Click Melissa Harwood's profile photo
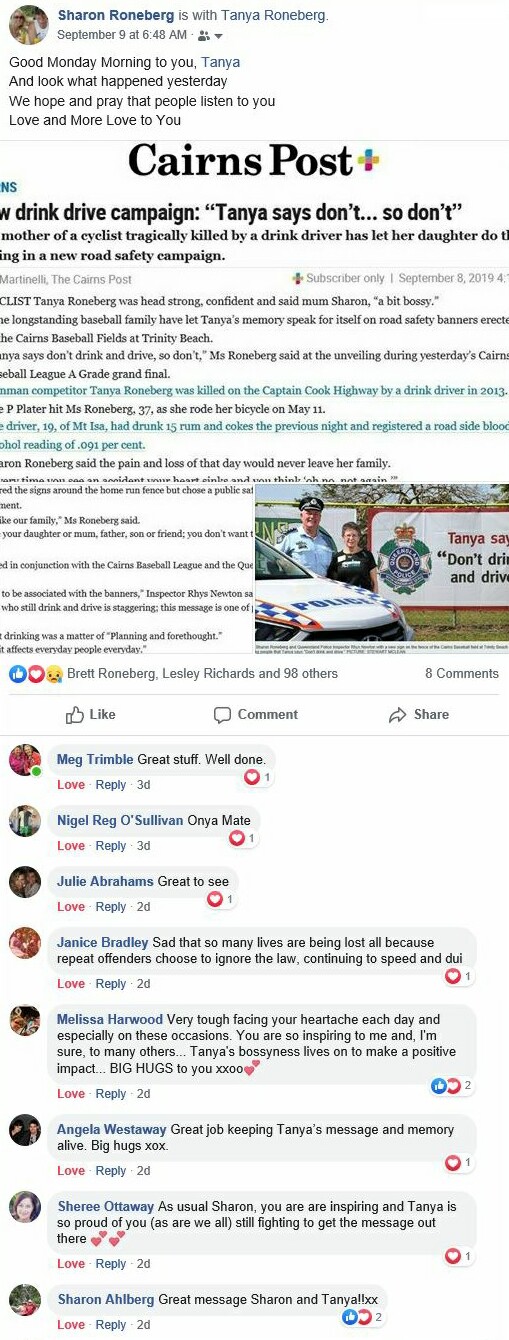This screenshot has height=1340, width=509. click(25, 1021)
